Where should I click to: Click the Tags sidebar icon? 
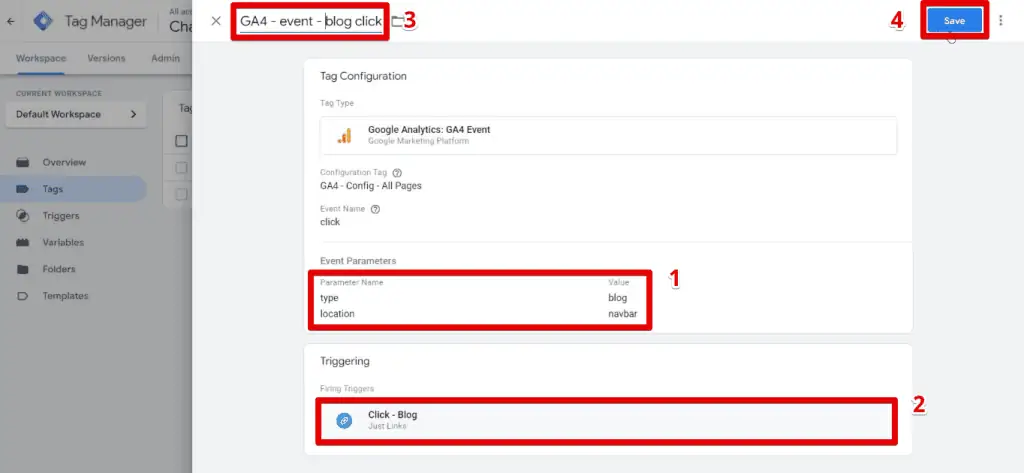point(23,189)
